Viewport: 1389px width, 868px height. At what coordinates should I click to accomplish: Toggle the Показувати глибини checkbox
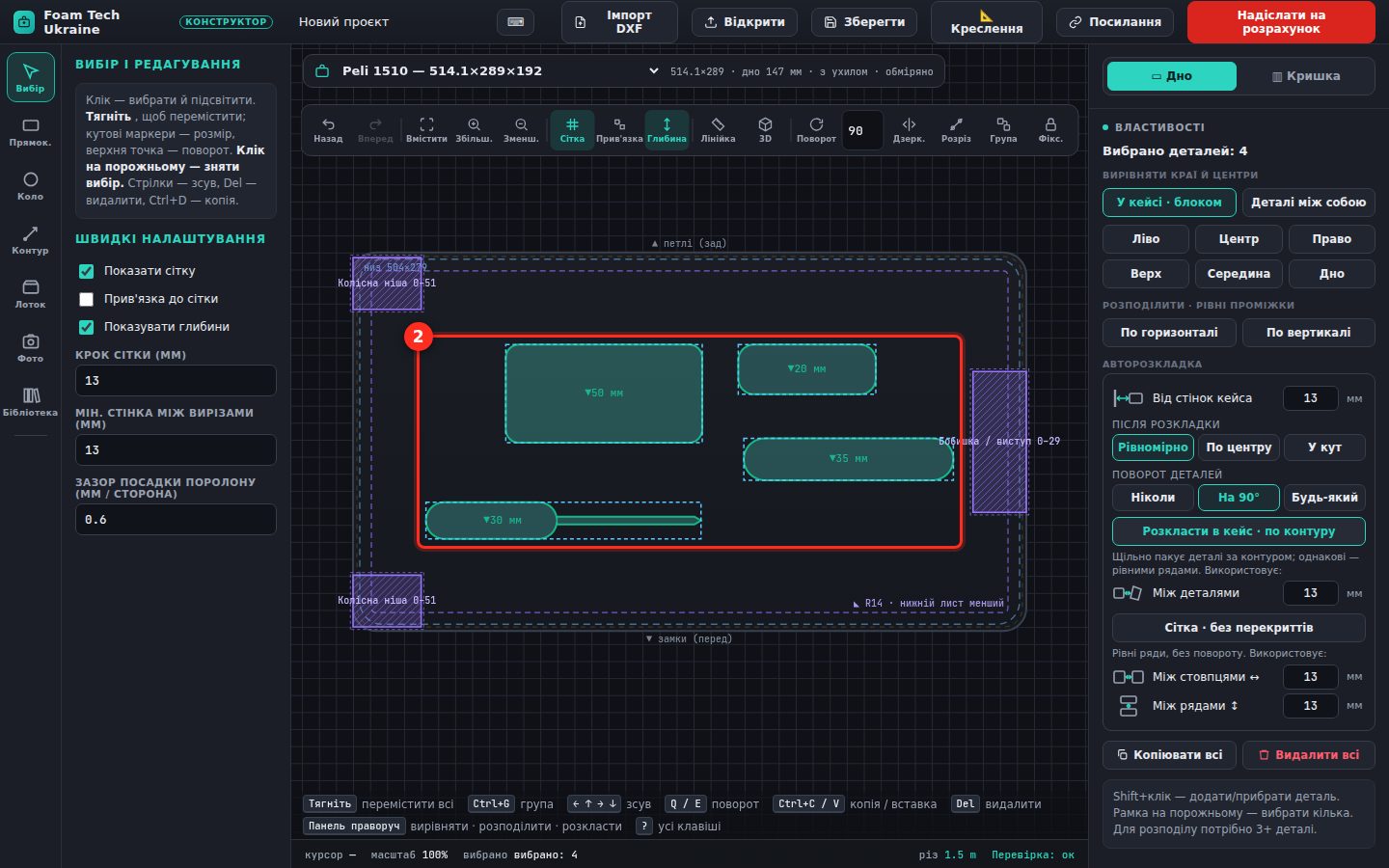click(86, 327)
